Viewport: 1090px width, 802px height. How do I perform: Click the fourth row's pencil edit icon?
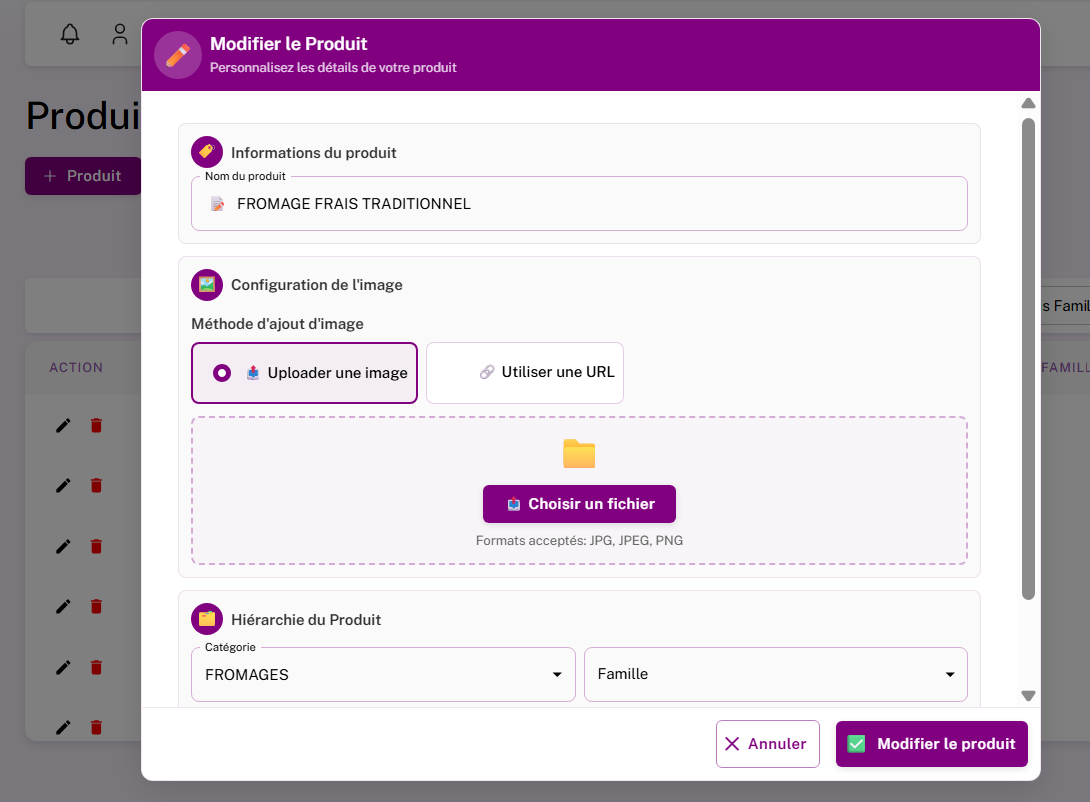coord(63,606)
